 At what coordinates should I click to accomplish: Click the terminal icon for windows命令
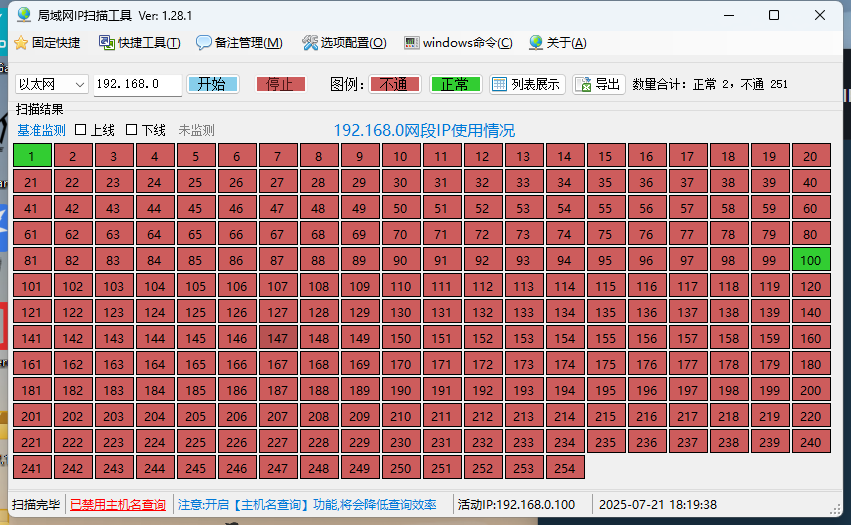tap(411, 43)
